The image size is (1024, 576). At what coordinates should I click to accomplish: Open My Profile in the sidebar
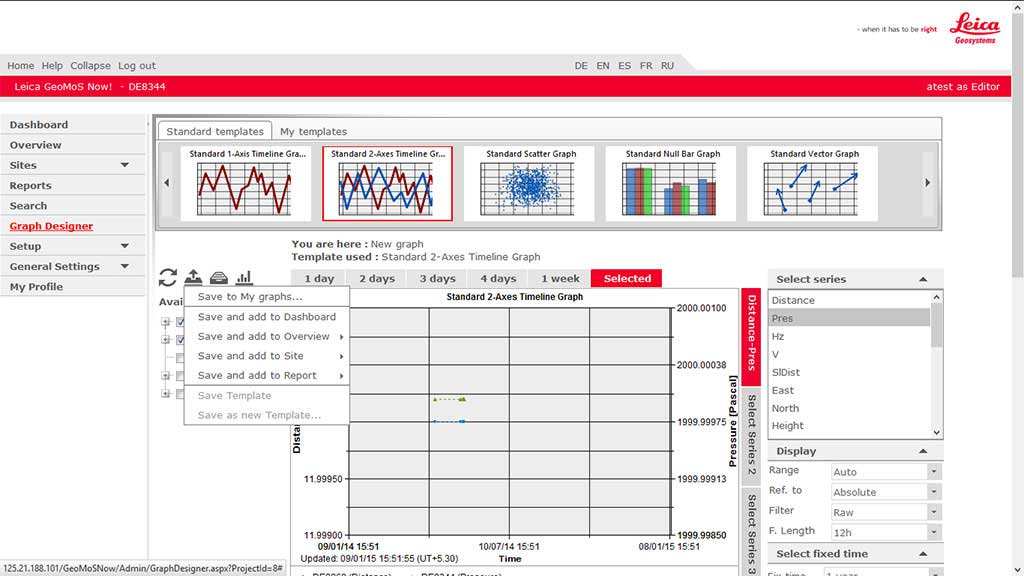pyautogui.click(x=72, y=287)
